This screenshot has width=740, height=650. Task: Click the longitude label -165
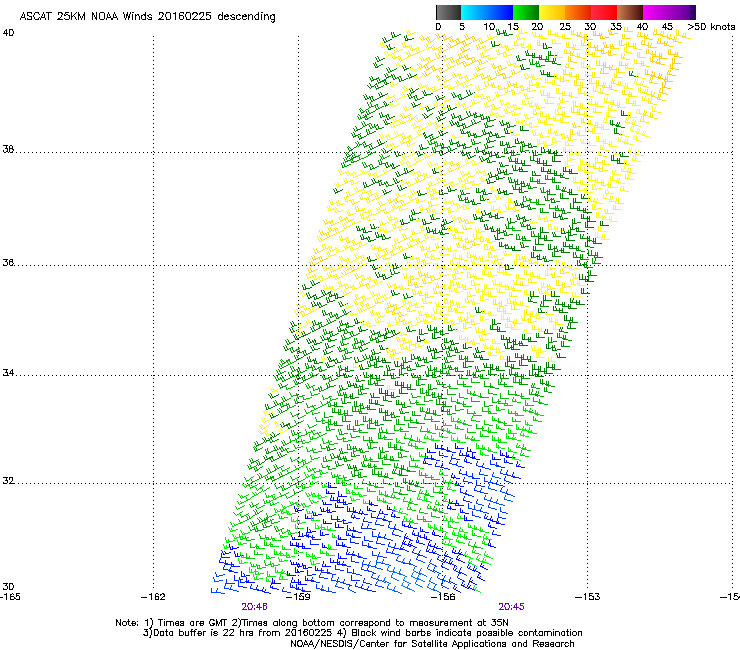10,597
